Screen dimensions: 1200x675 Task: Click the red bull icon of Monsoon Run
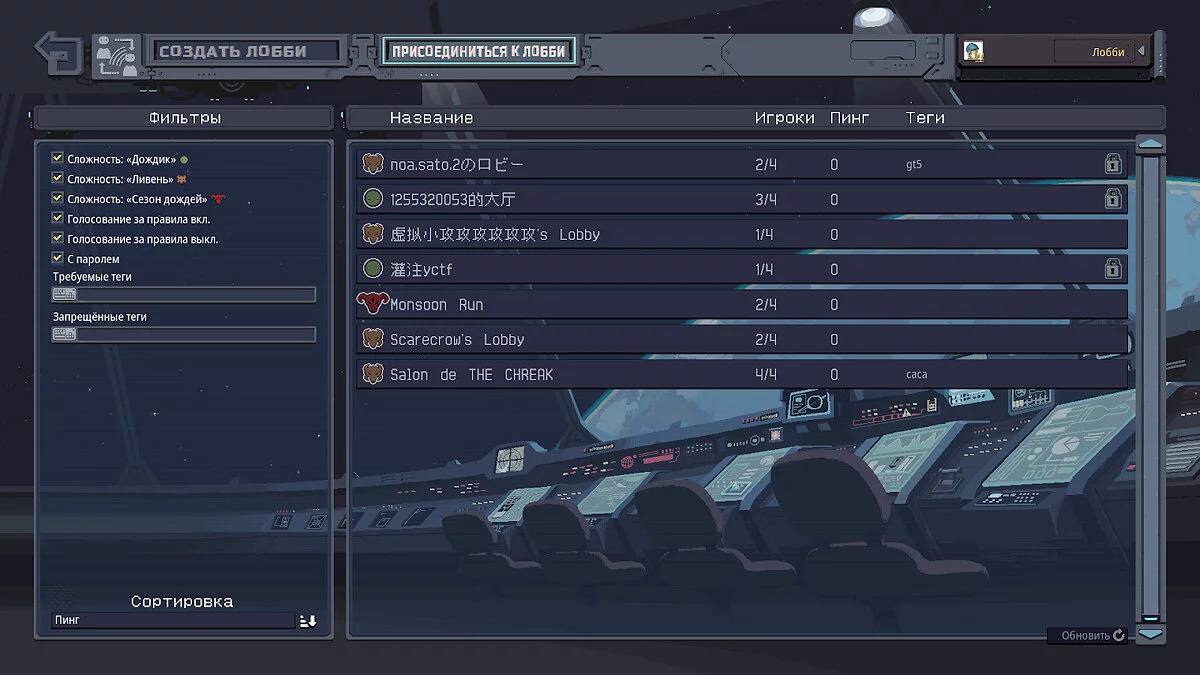pos(372,303)
